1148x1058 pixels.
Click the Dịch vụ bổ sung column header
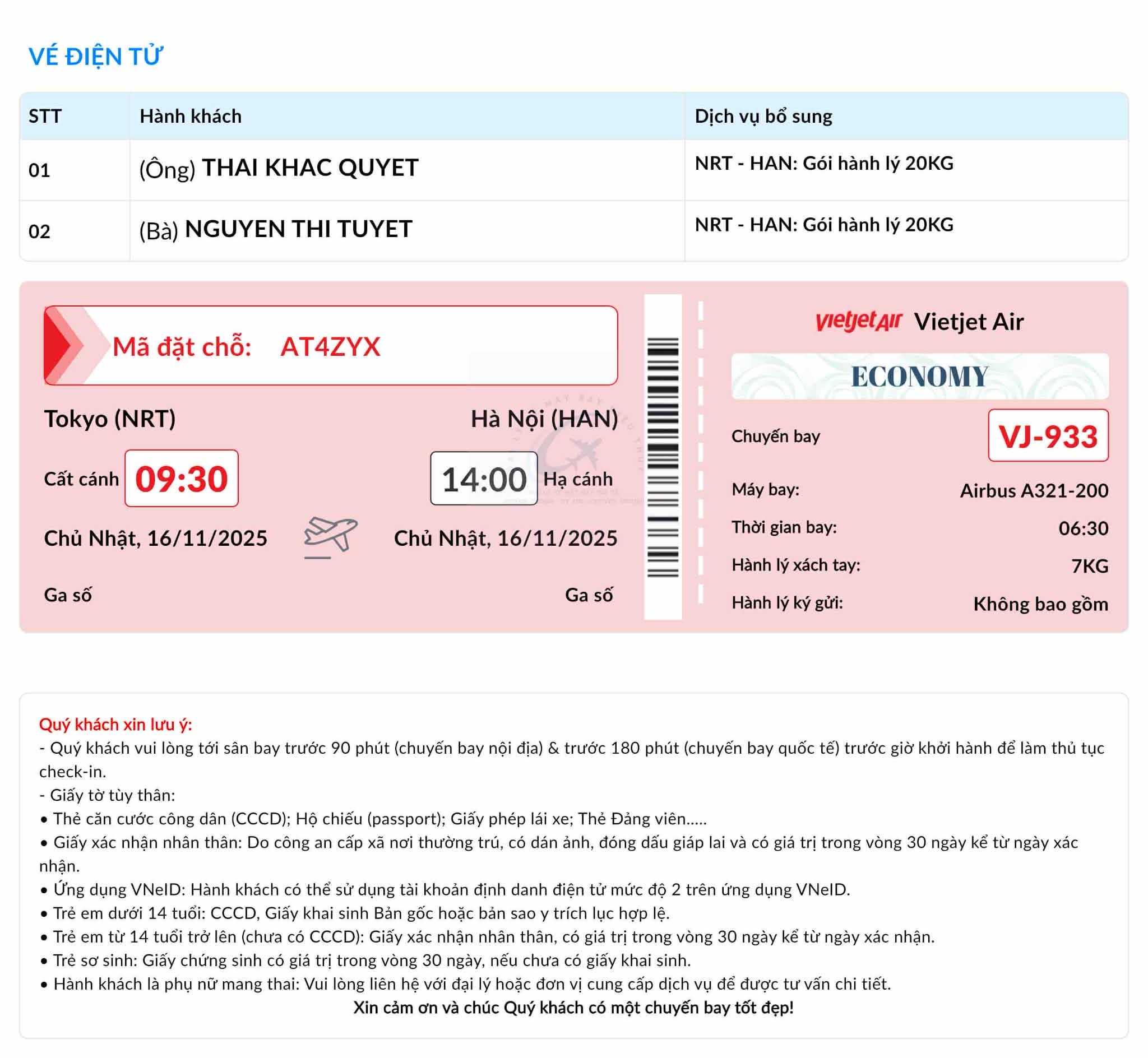click(x=763, y=116)
